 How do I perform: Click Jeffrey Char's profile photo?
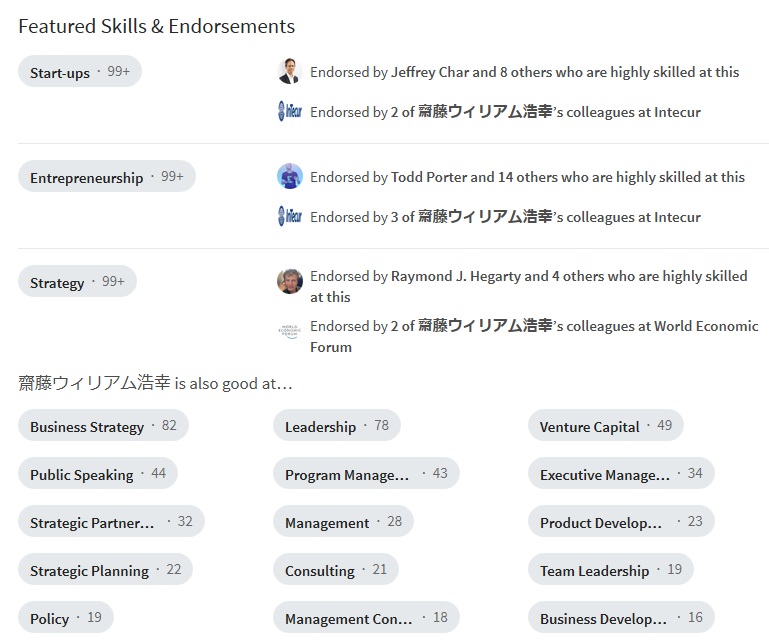coord(290,72)
